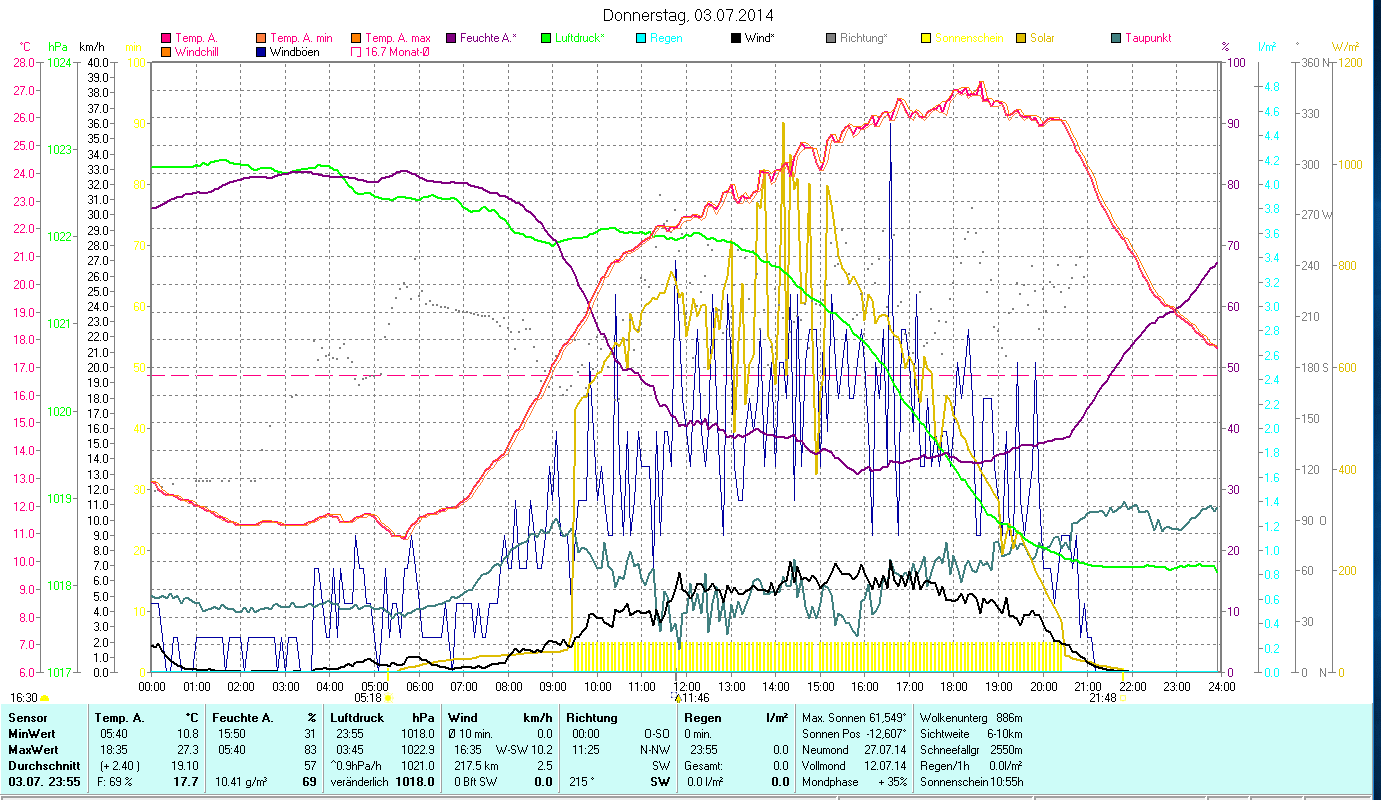Image resolution: width=1381 pixels, height=800 pixels.
Task: Click the yellow Sonnenschein legend swatch
Action: coord(925,38)
